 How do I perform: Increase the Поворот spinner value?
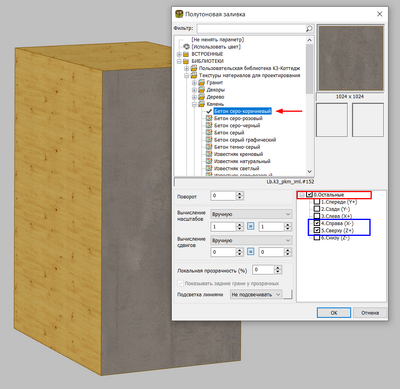coord(240,194)
